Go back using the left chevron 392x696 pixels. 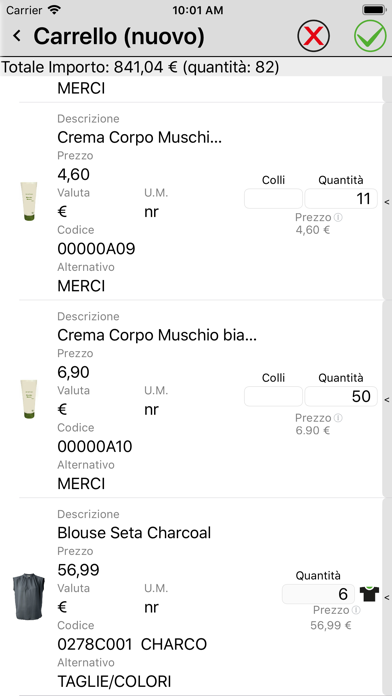[17, 36]
